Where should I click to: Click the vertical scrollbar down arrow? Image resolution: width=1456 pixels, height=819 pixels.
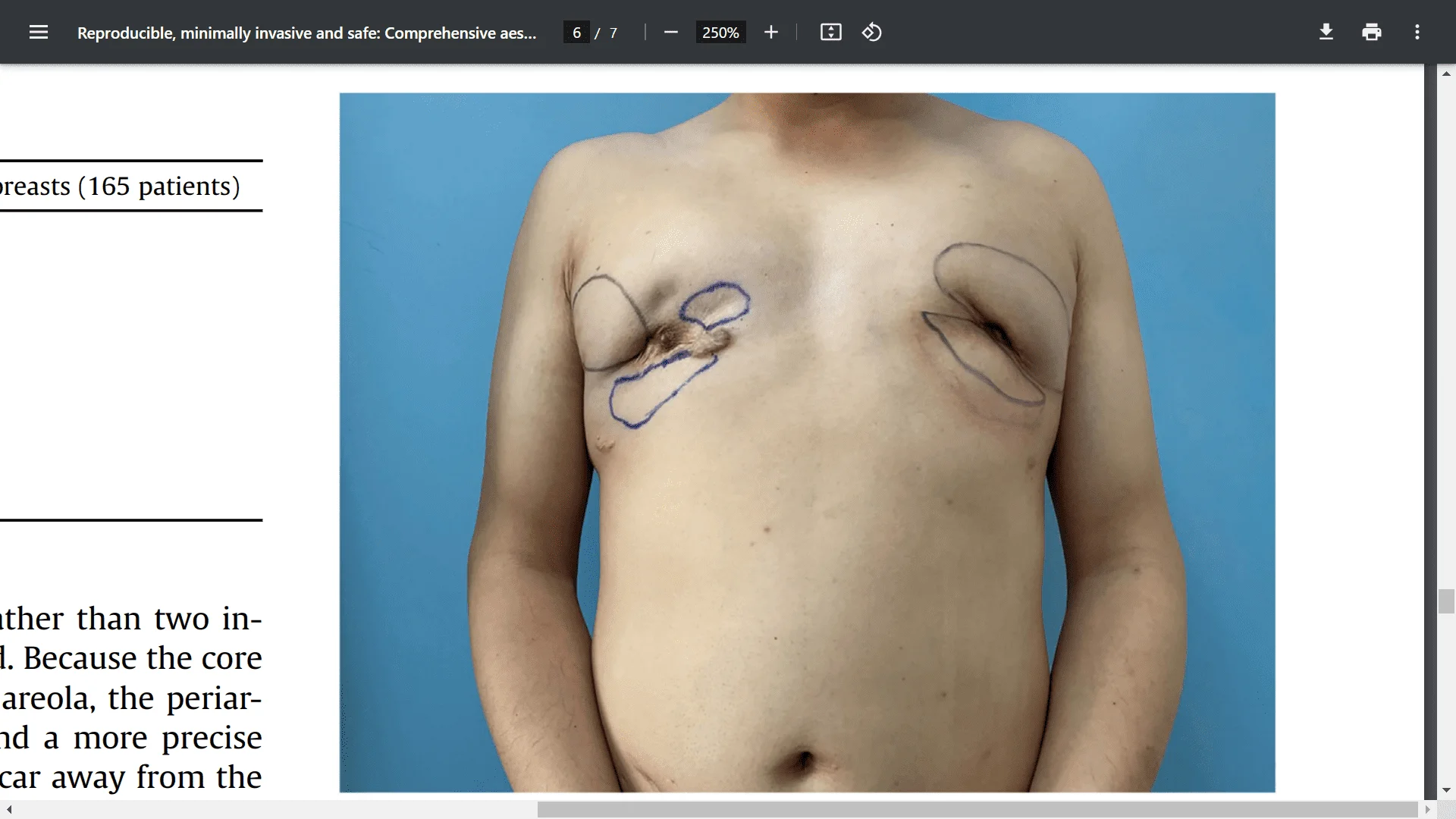click(1446, 790)
